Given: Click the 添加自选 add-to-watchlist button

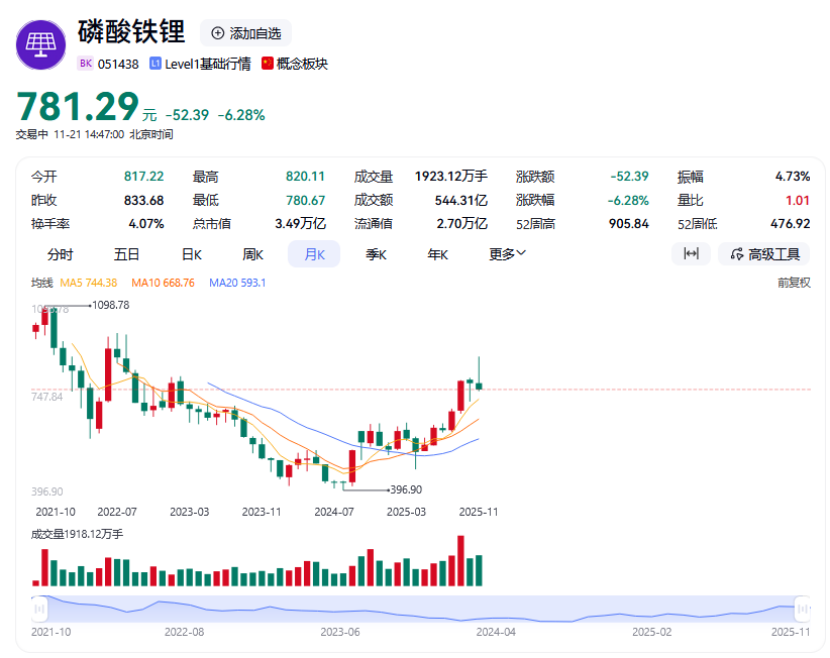Looking at the screenshot, I should point(246,33).
